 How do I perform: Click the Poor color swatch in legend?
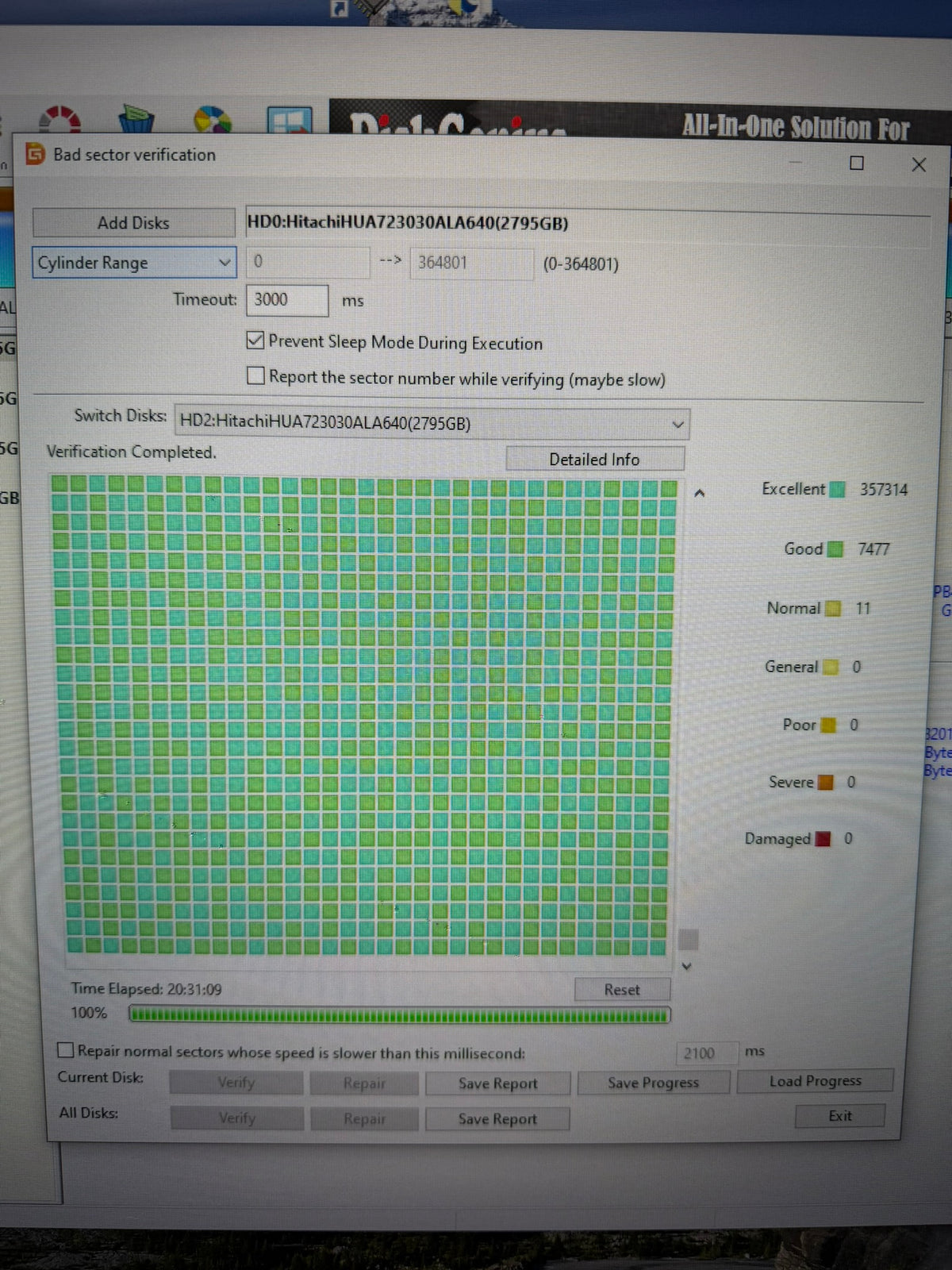(x=828, y=725)
